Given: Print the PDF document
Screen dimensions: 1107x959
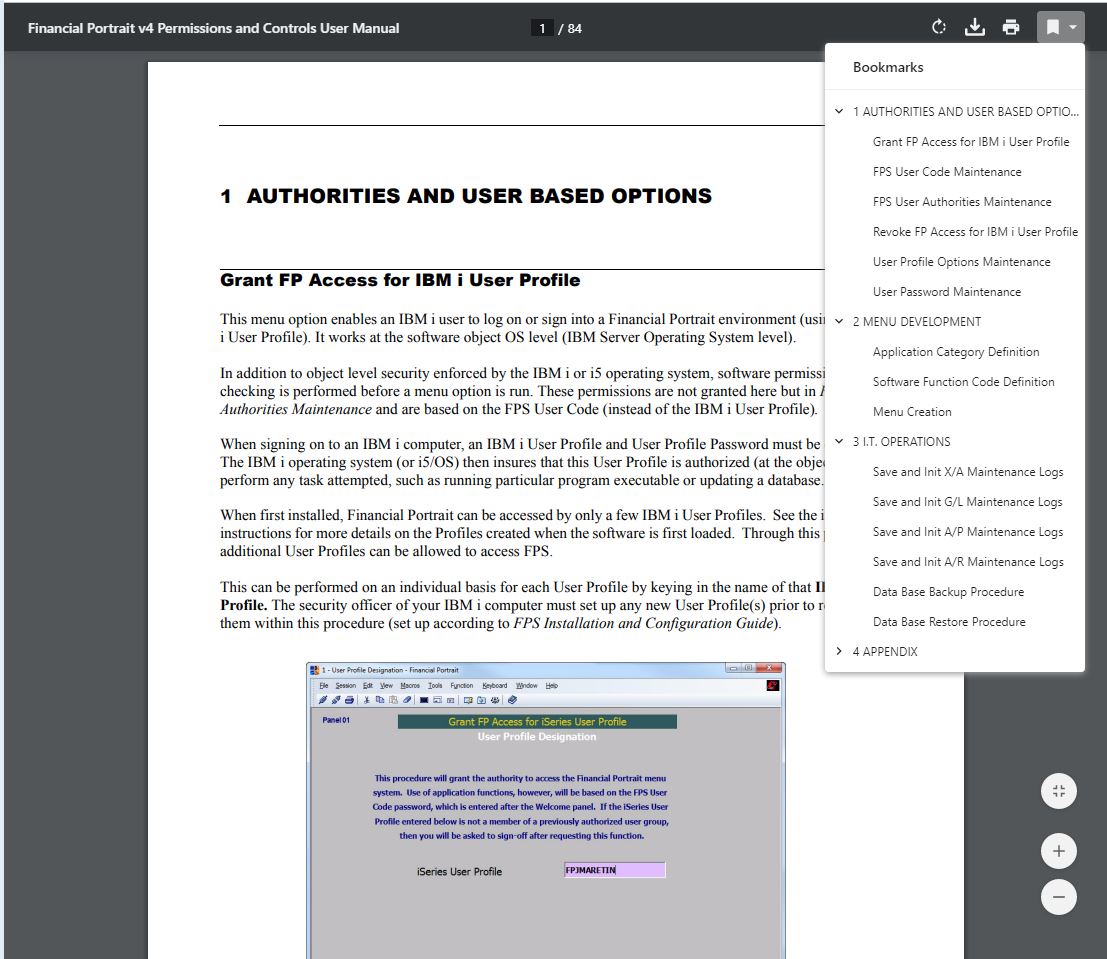Looking at the screenshot, I should [x=1011, y=28].
